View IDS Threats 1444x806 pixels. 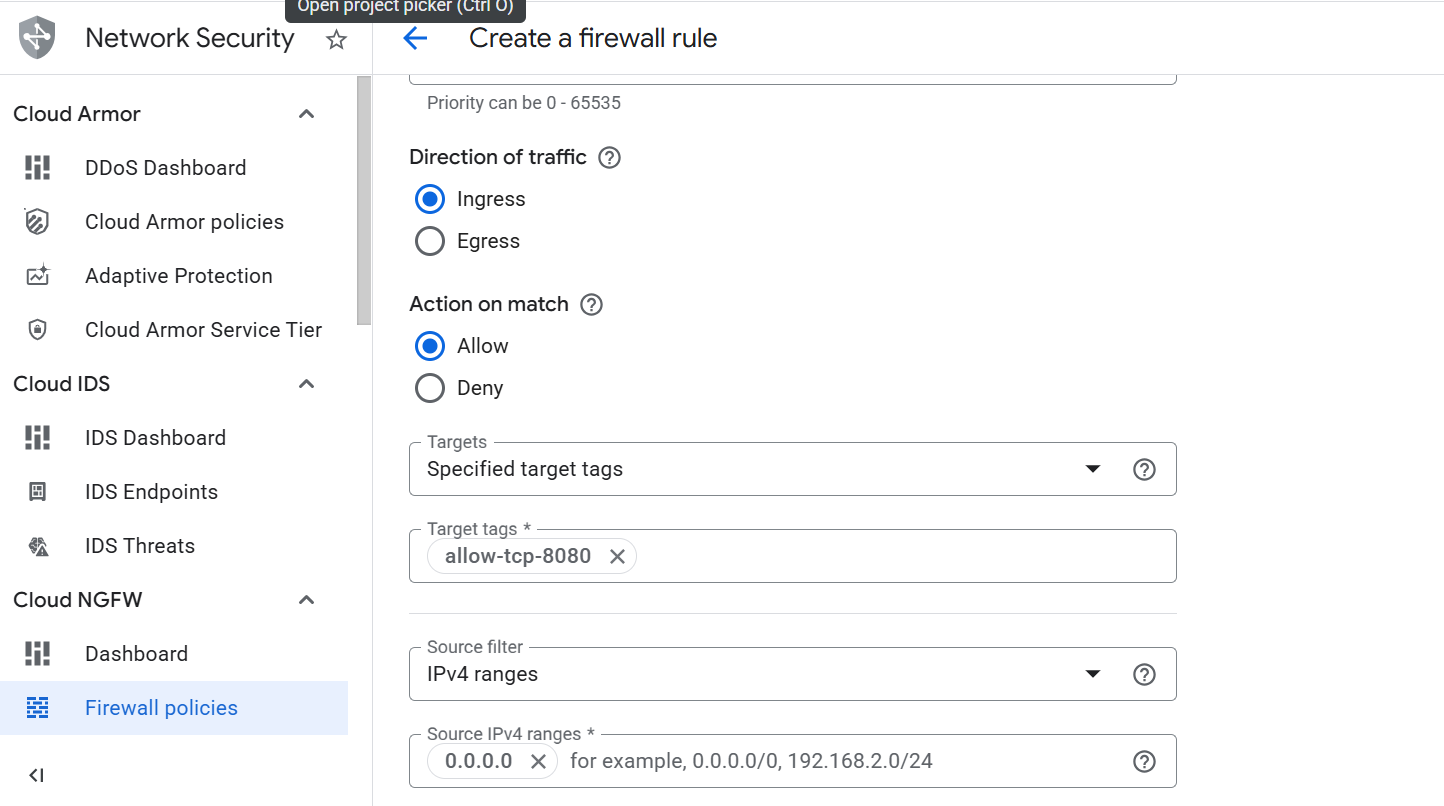point(140,545)
